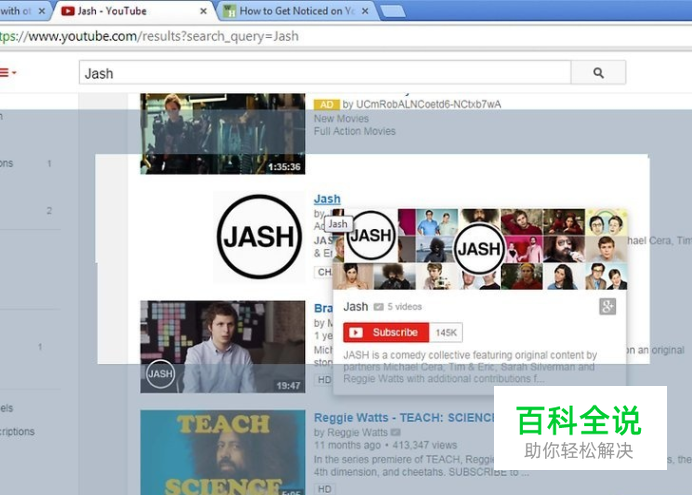Click the Google+ icon on channel card
The image size is (692, 495).
tap(608, 307)
